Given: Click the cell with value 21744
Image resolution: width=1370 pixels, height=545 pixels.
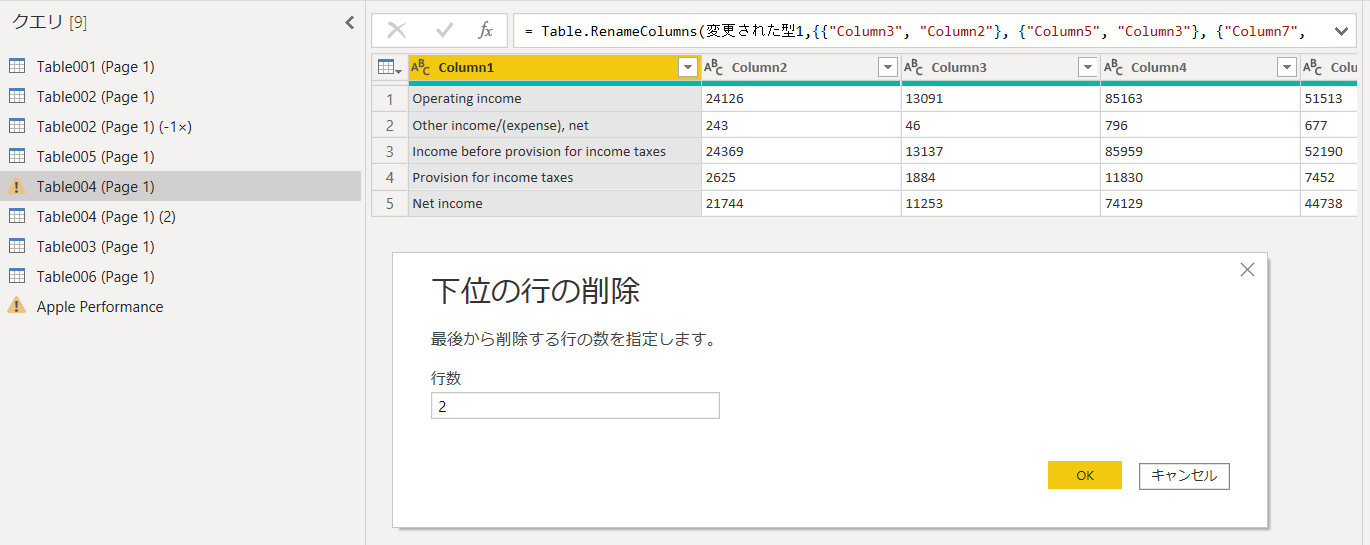Looking at the screenshot, I should tap(801, 203).
